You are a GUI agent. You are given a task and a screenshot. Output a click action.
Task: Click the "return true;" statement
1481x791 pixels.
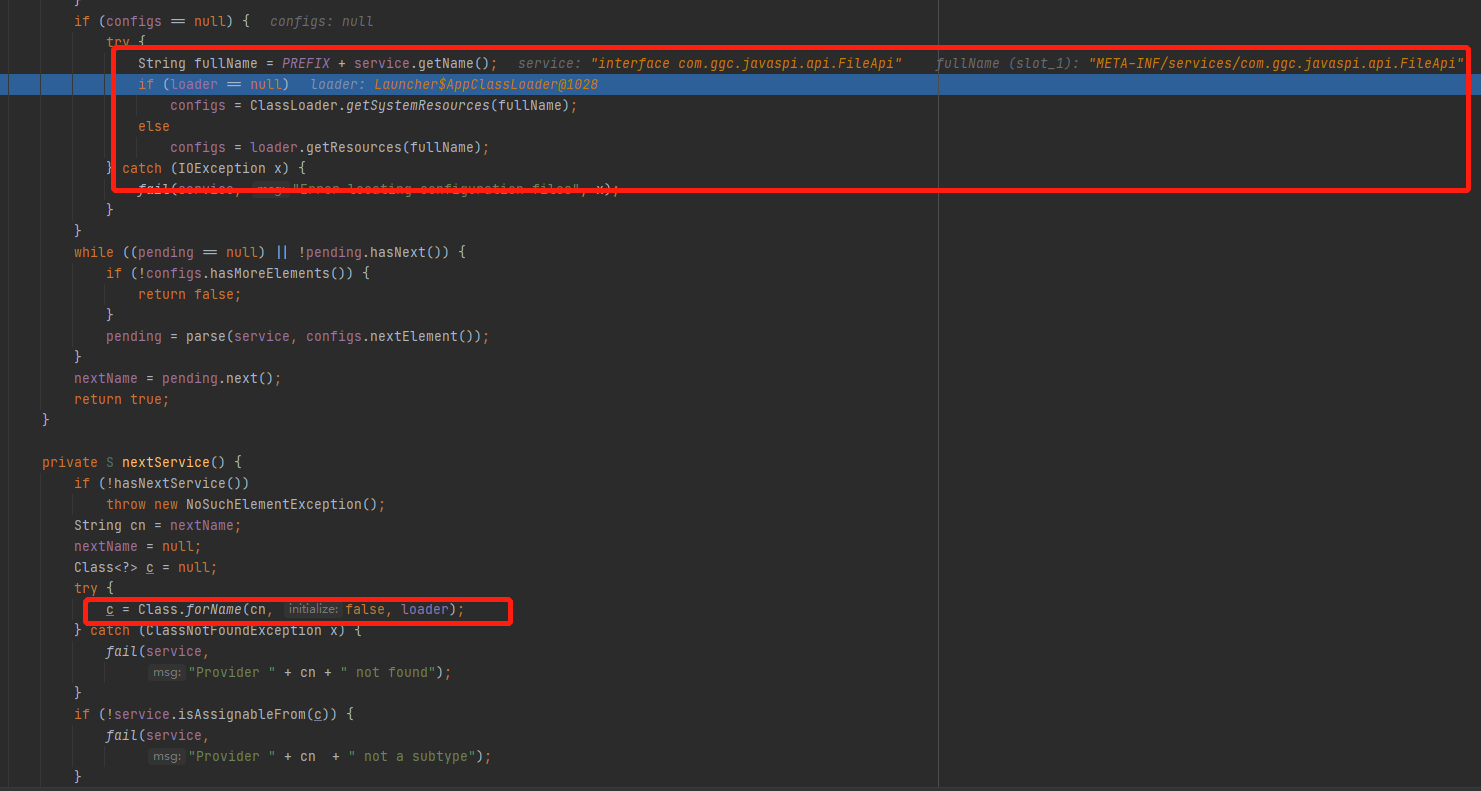pyautogui.click(x=122, y=399)
